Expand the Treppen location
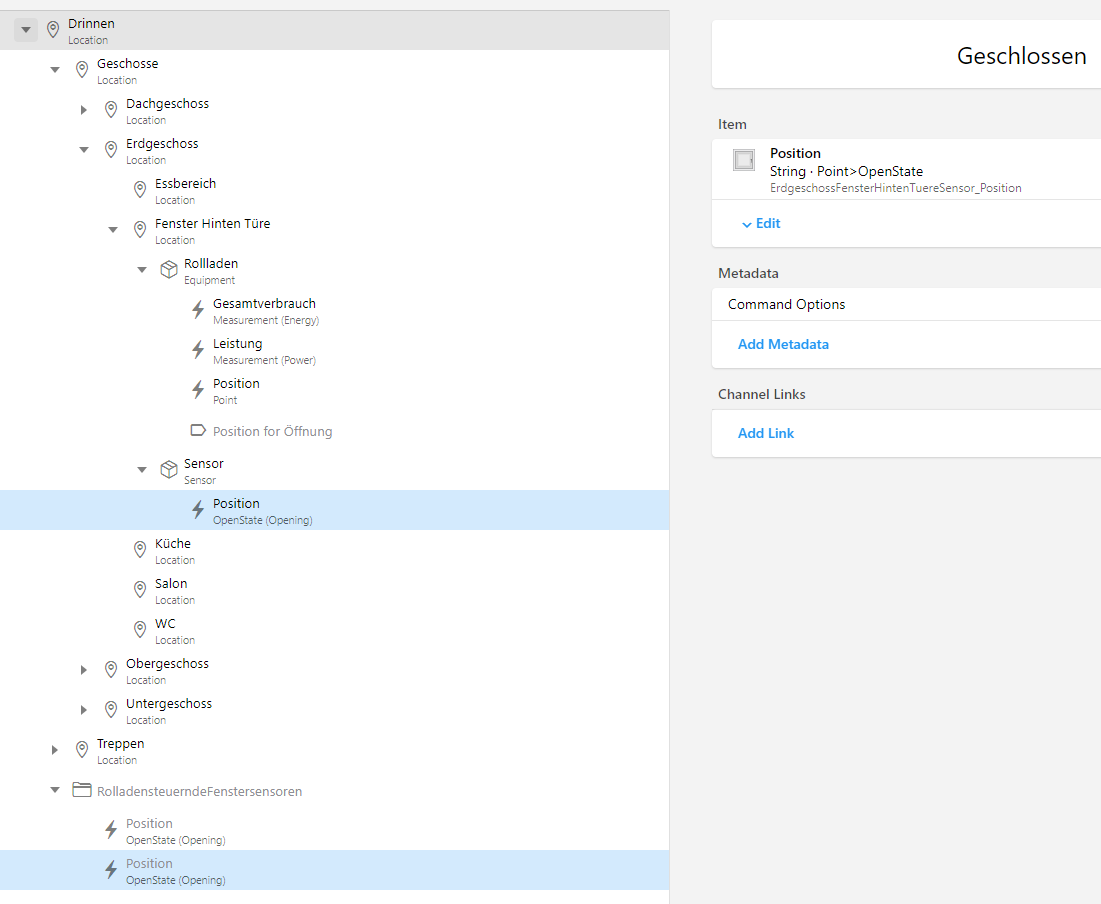 (55, 750)
